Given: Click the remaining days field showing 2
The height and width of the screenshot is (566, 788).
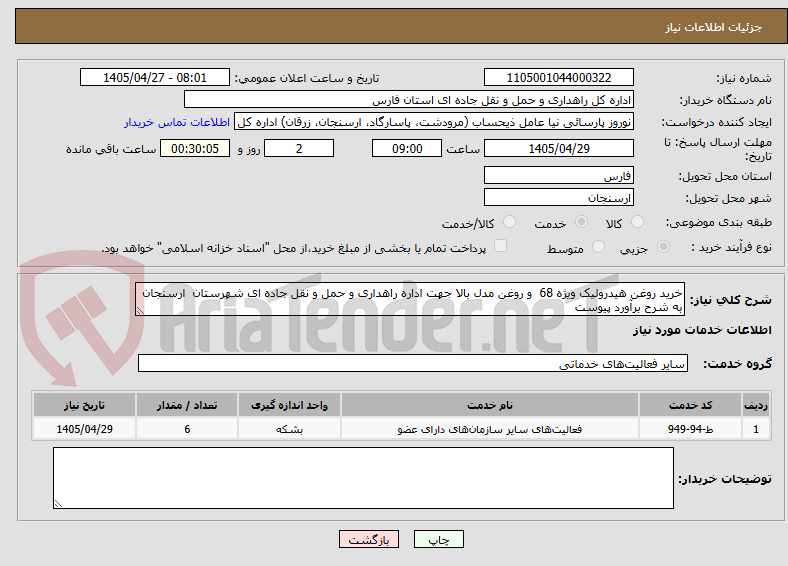Looking at the screenshot, I should pos(299,148).
